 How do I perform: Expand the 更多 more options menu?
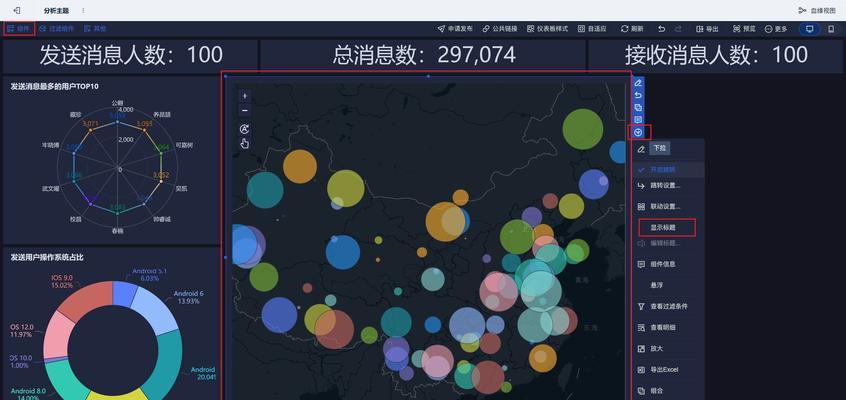click(x=776, y=29)
